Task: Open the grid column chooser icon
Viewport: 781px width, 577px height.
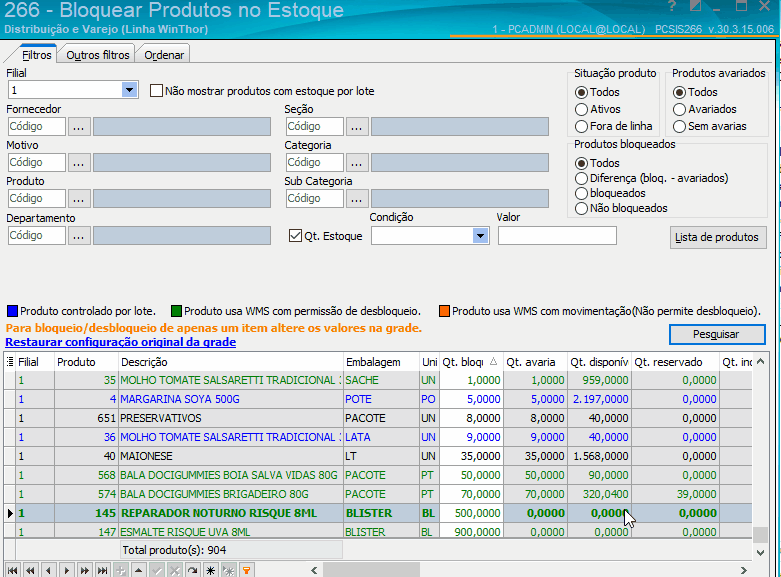Action: [9, 362]
